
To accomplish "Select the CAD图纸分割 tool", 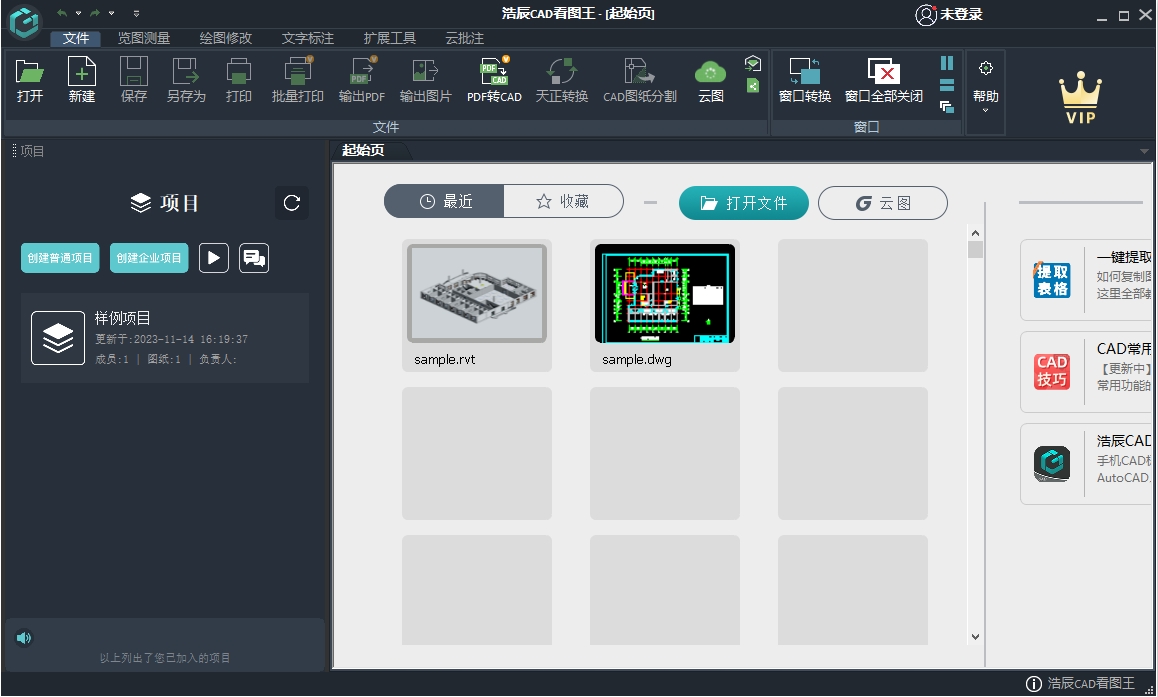I will (639, 80).
